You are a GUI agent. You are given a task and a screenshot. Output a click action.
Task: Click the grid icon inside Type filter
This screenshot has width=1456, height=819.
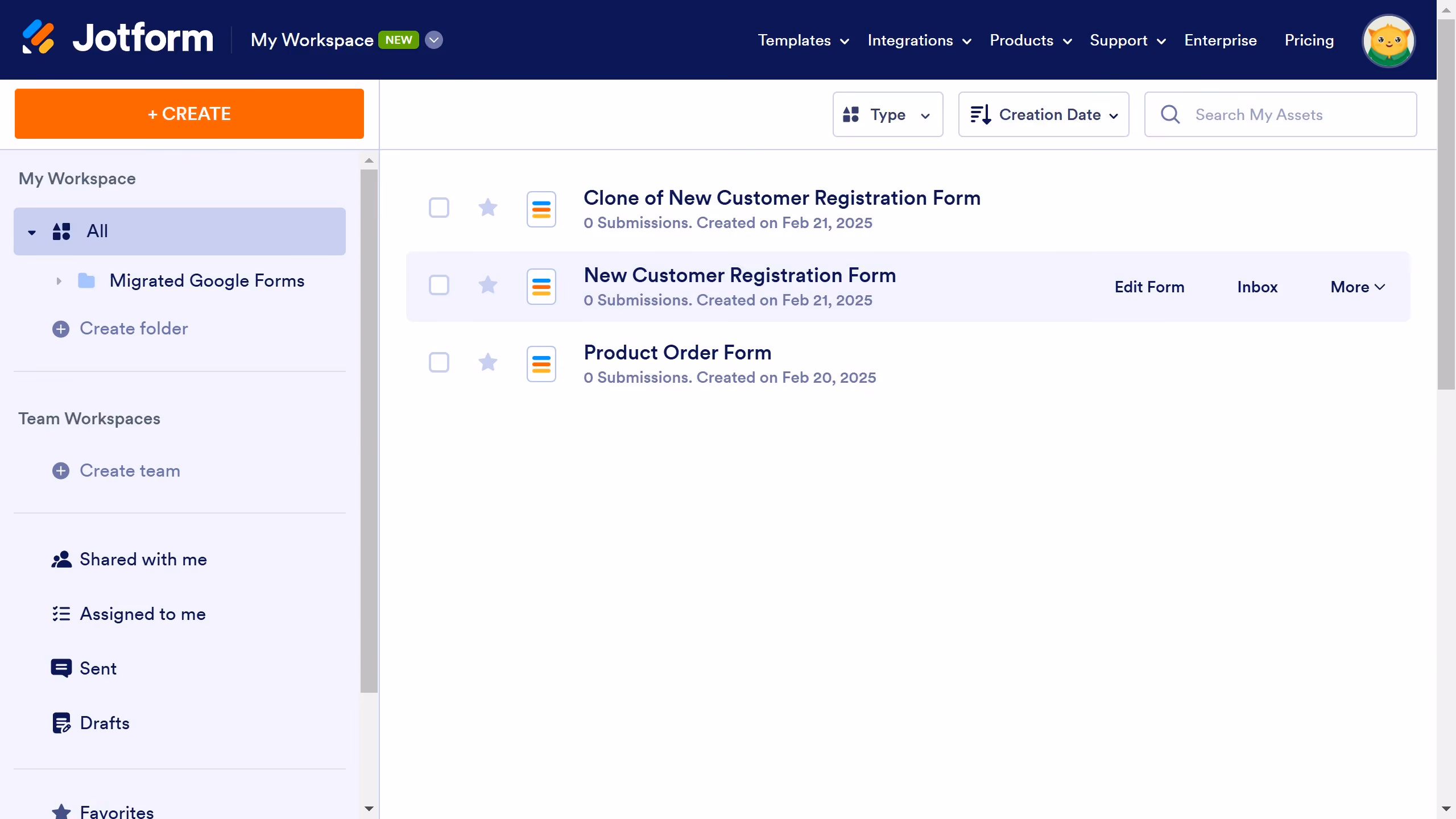coord(851,114)
